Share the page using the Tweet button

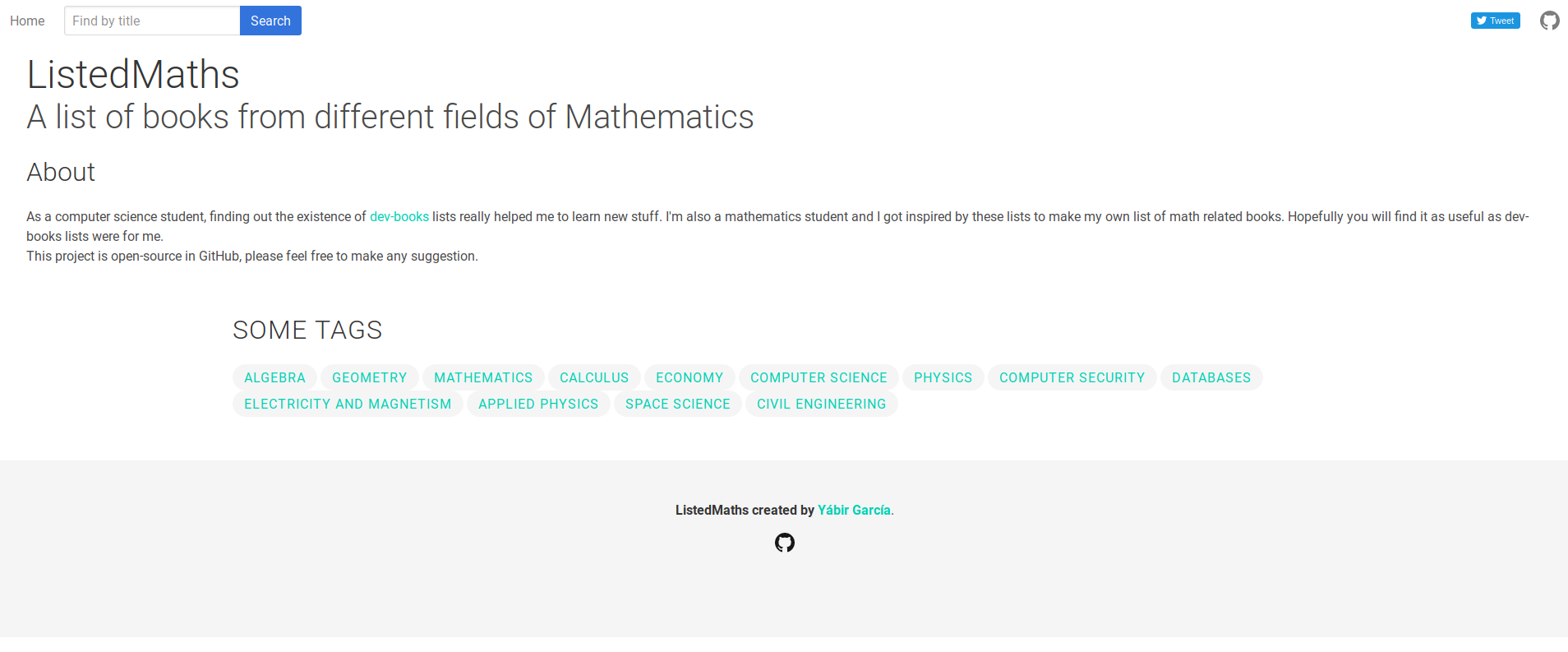(1494, 21)
